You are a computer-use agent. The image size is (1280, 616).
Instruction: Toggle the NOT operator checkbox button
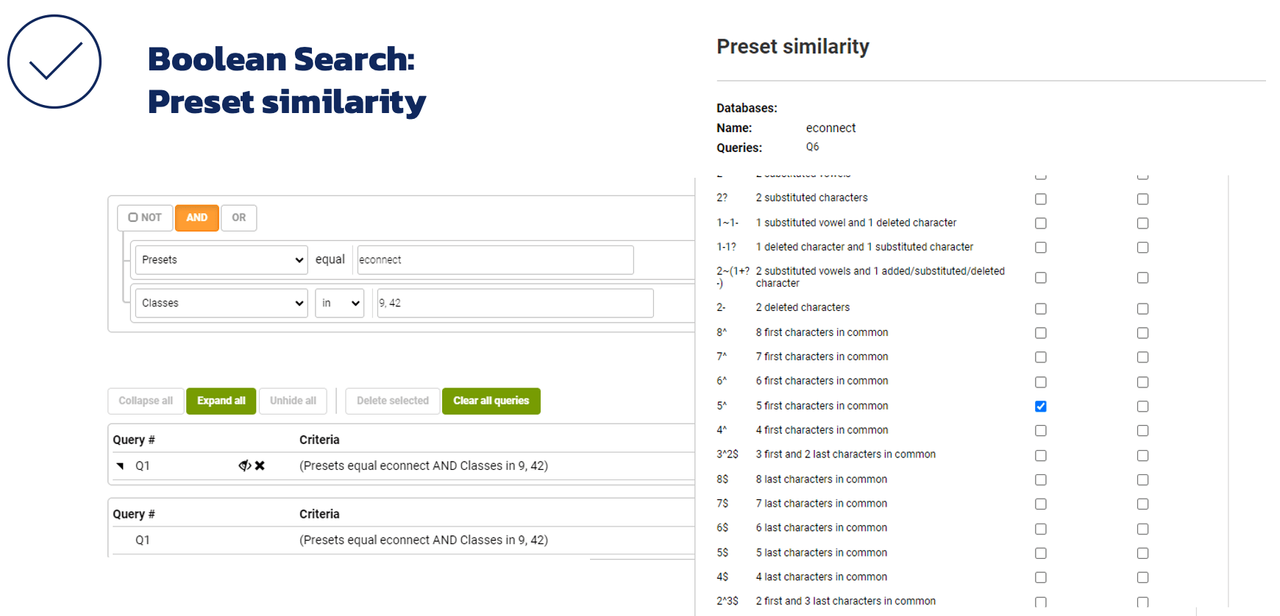[x=145, y=218]
